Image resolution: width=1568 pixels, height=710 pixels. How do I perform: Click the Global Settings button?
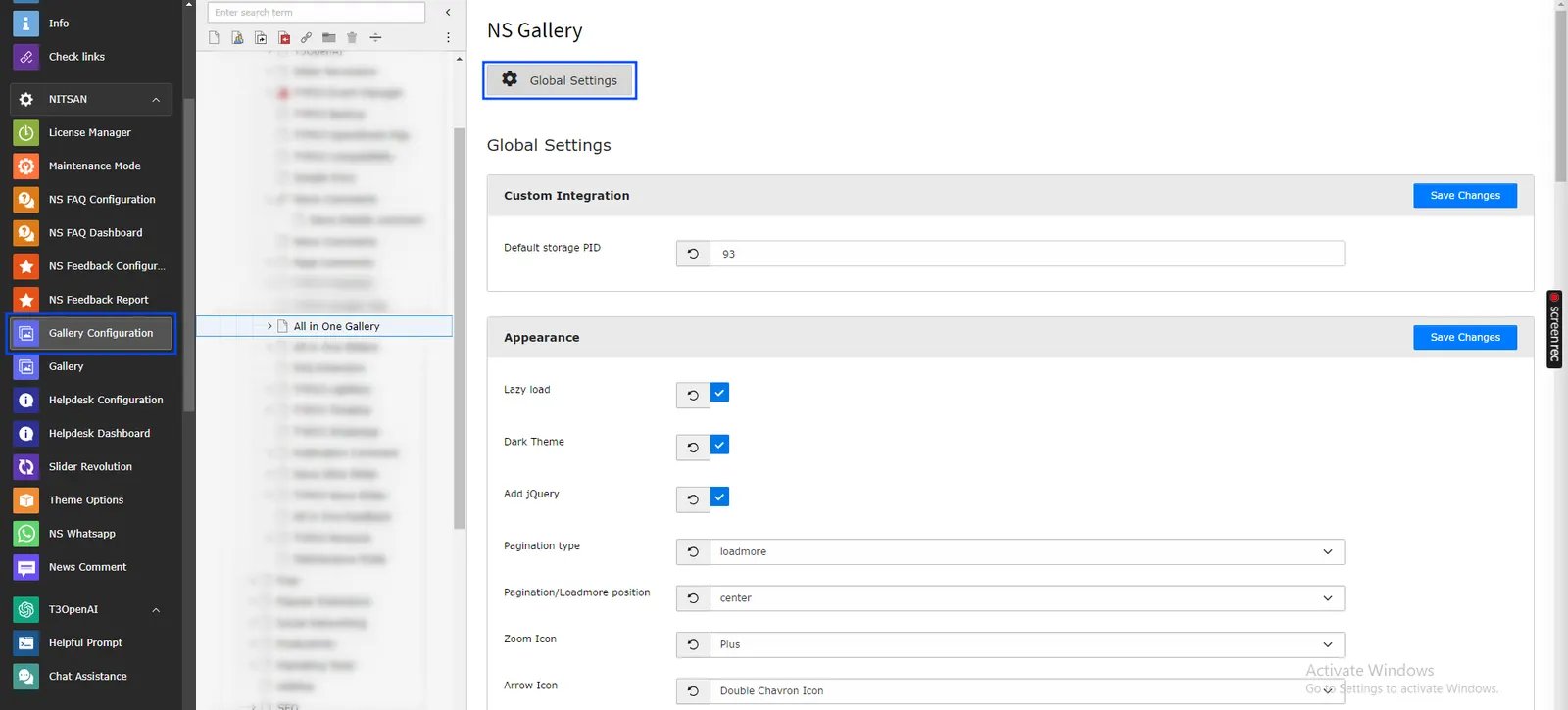[x=560, y=80]
